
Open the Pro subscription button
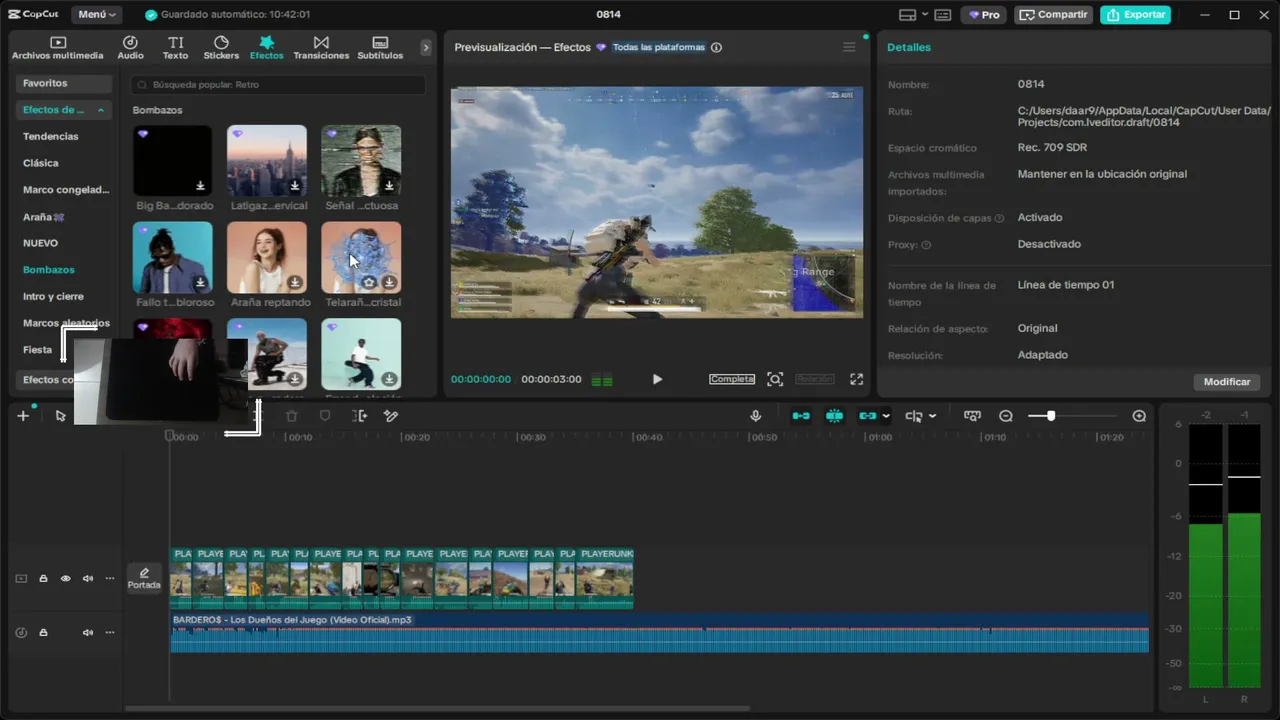pyautogui.click(x=984, y=15)
